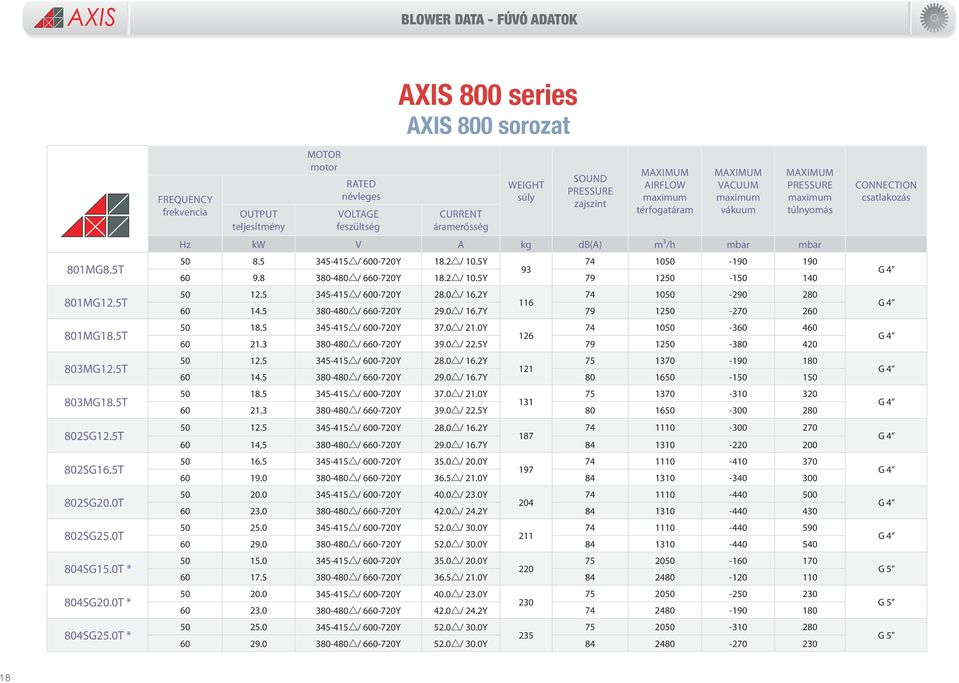Viewport: 959px width, 683px height.
Task: Click the page number 18
Action: (x=6, y=677)
